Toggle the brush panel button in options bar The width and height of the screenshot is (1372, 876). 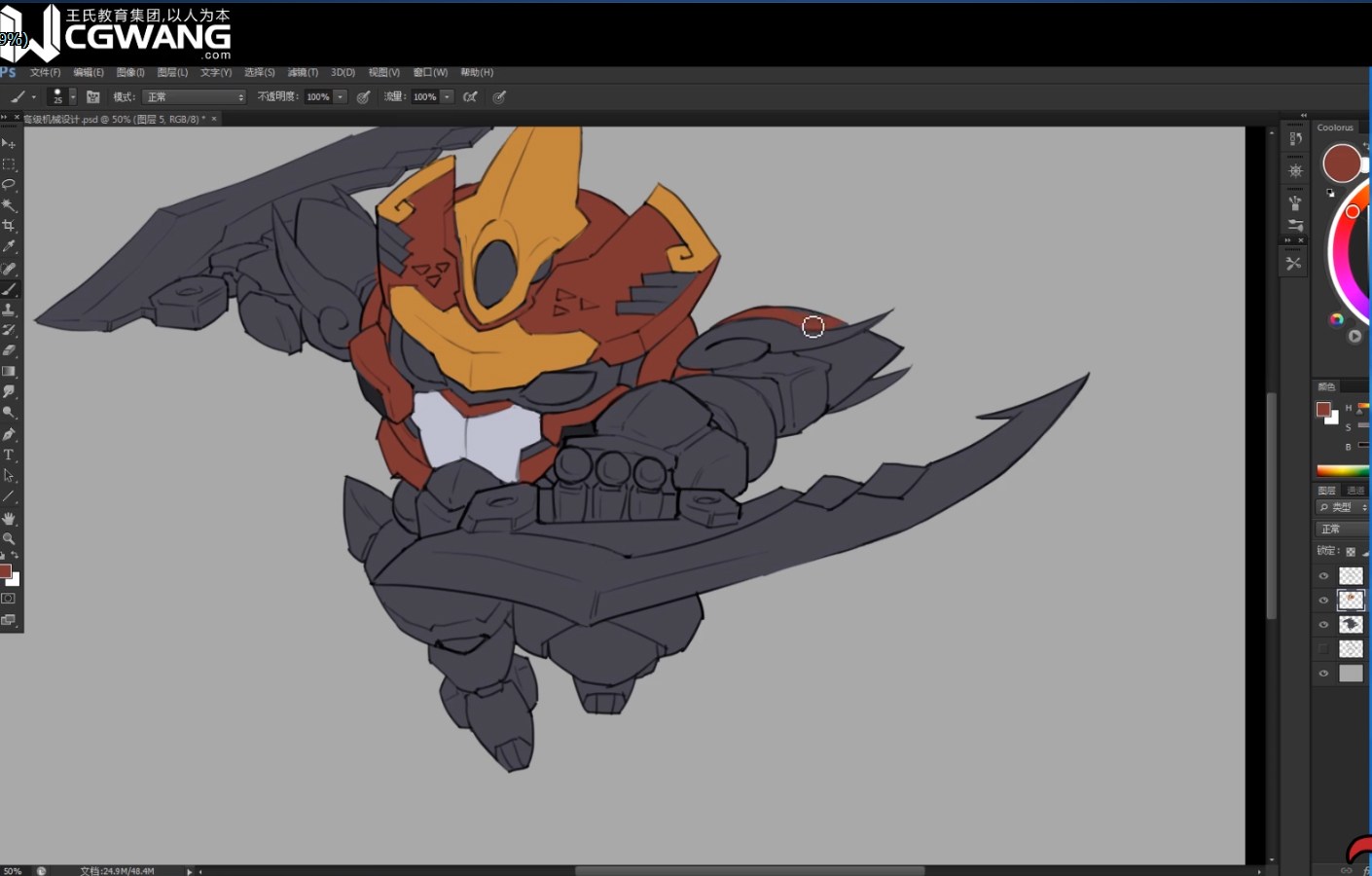93,97
